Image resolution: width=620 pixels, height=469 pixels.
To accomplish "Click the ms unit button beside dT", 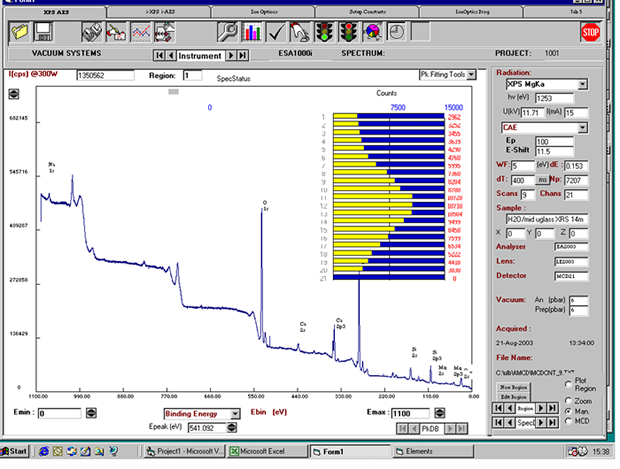I will coord(542,180).
